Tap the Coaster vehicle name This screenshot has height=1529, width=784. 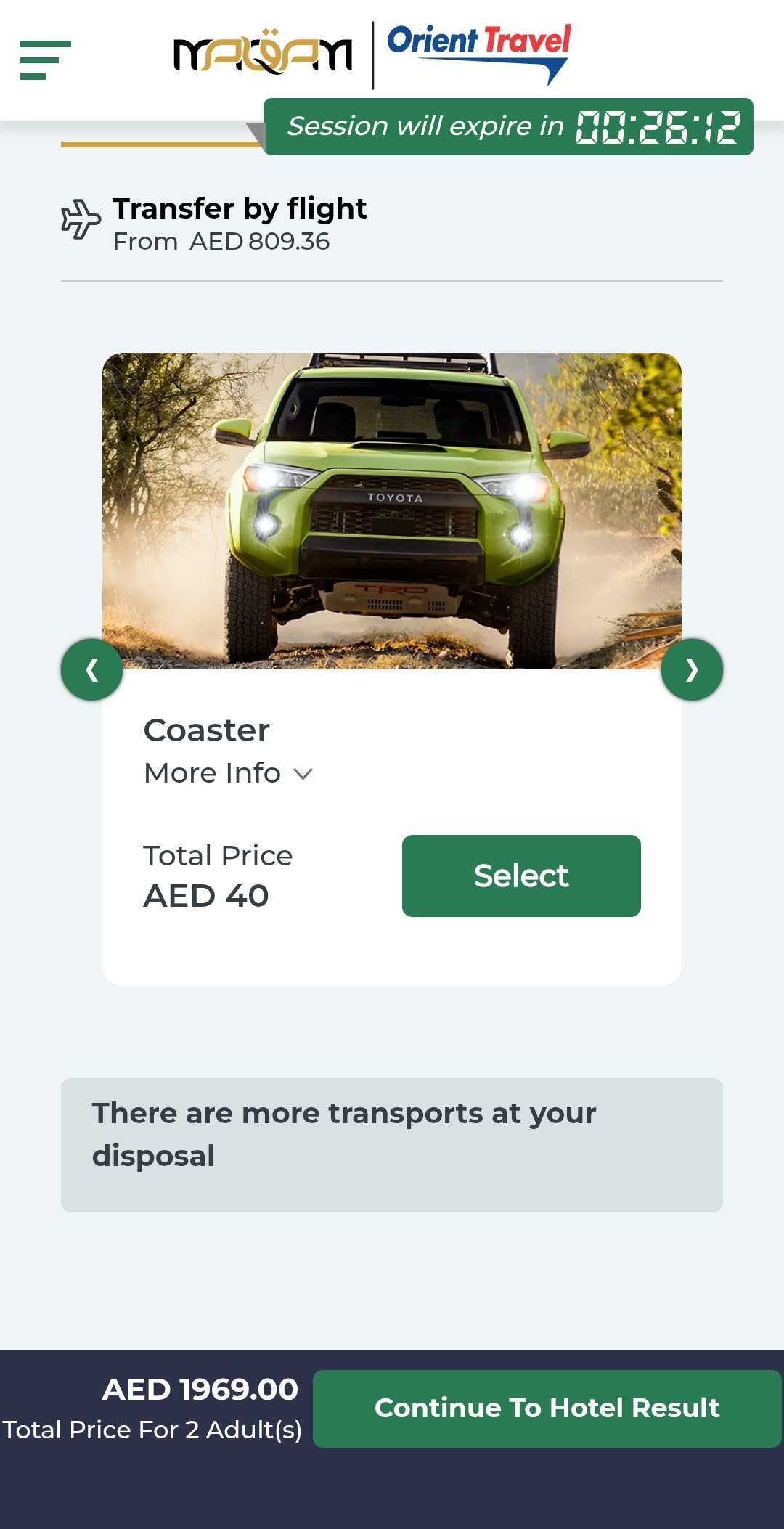pyautogui.click(x=207, y=730)
